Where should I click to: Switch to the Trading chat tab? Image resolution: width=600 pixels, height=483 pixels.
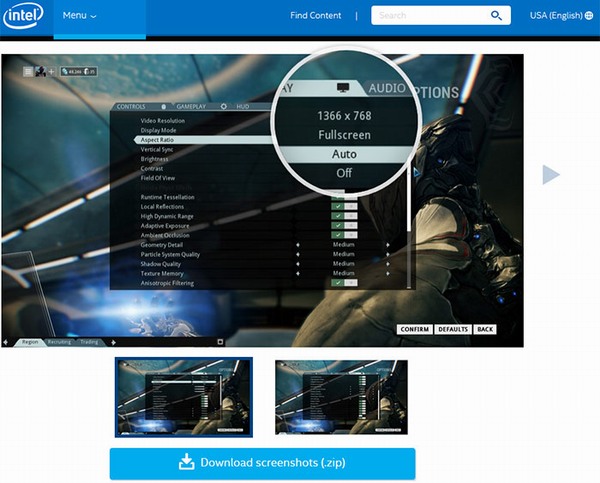point(90,342)
